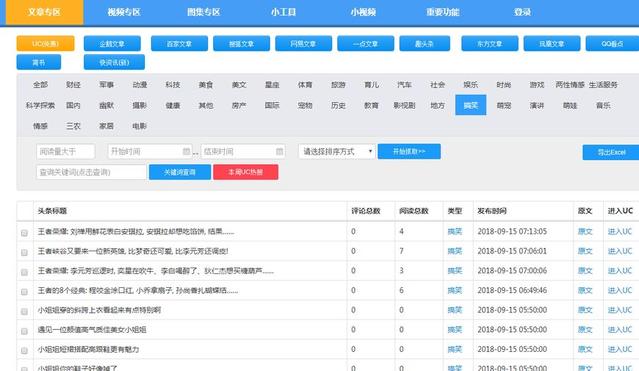Sort by the 阅读总数 column header

pos(414,211)
